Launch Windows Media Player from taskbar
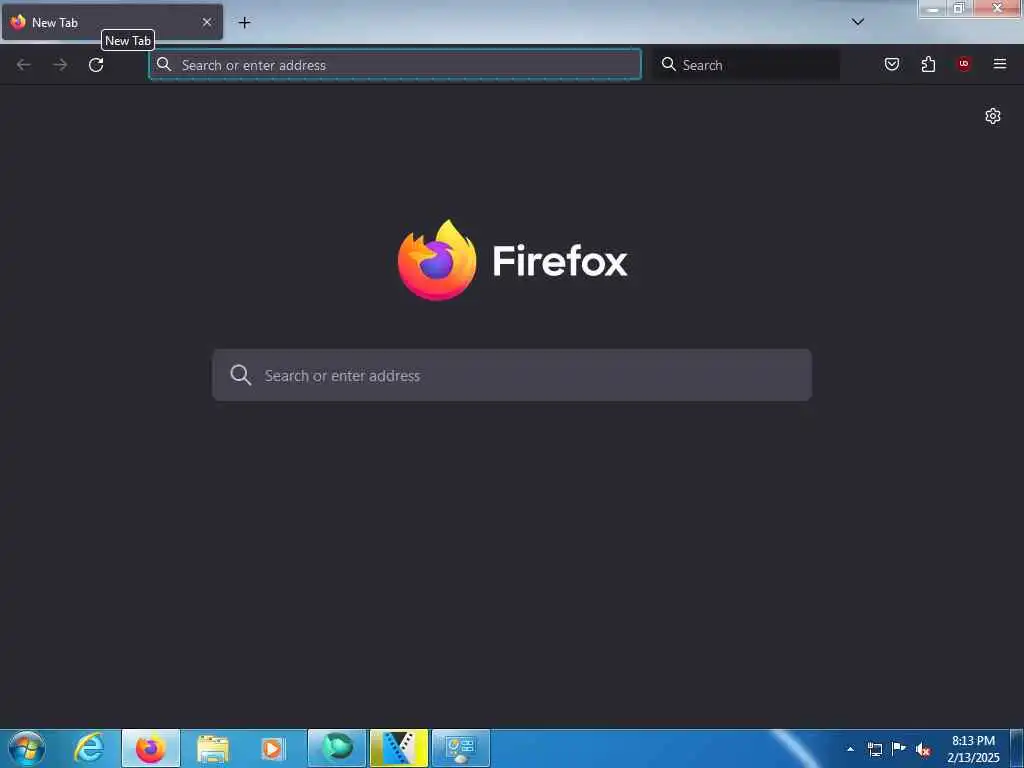 click(x=273, y=748)
